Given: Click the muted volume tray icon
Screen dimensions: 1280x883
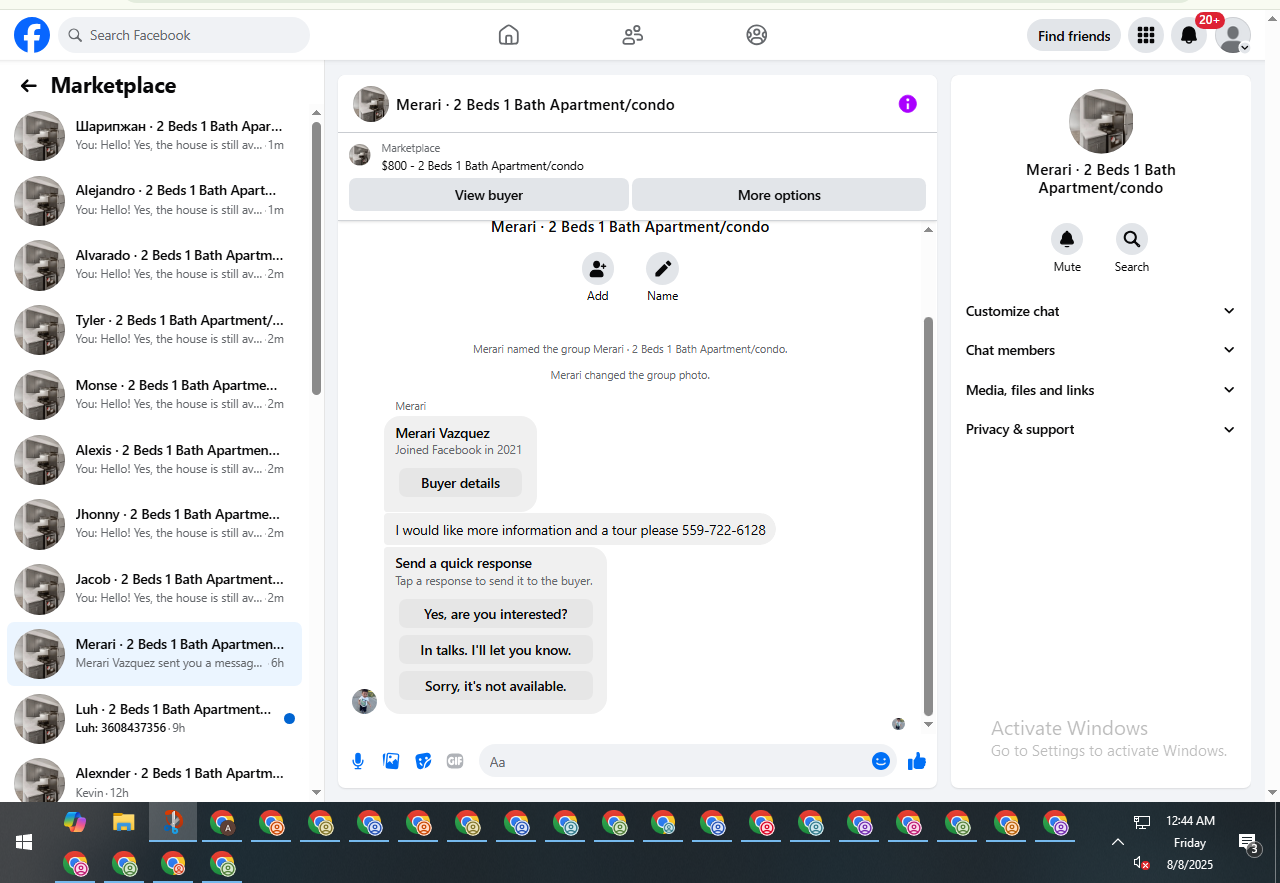Looking at the screenshot, I should coord(1141,863).
